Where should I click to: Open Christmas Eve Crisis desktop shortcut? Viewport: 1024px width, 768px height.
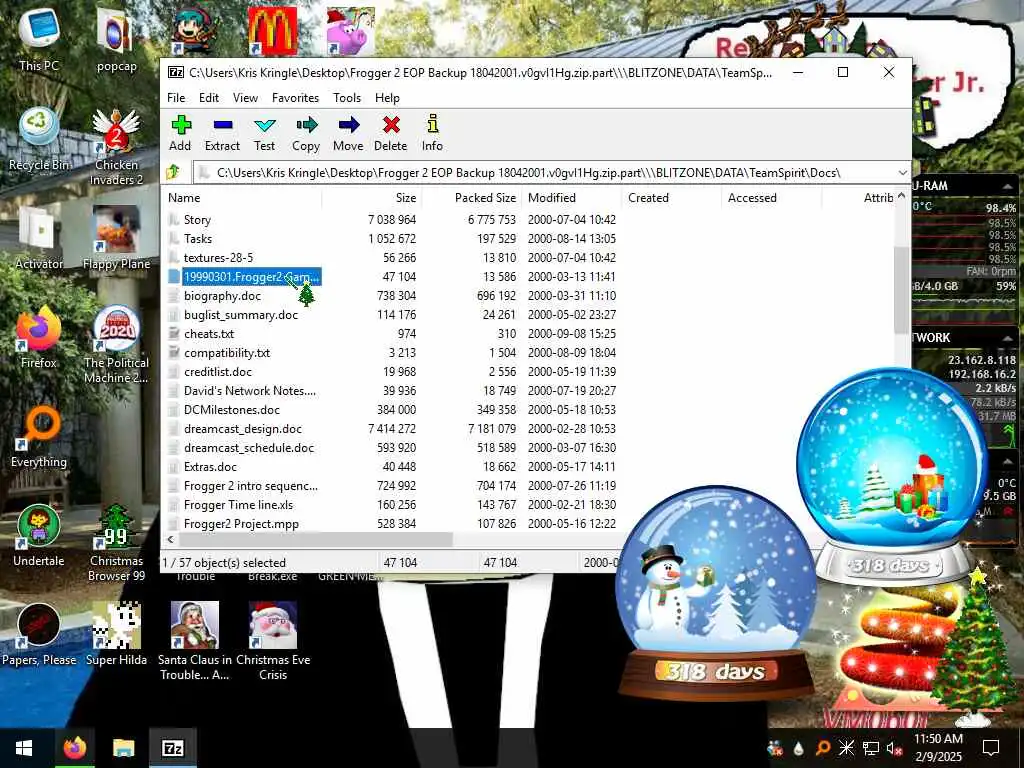point(273,641)
